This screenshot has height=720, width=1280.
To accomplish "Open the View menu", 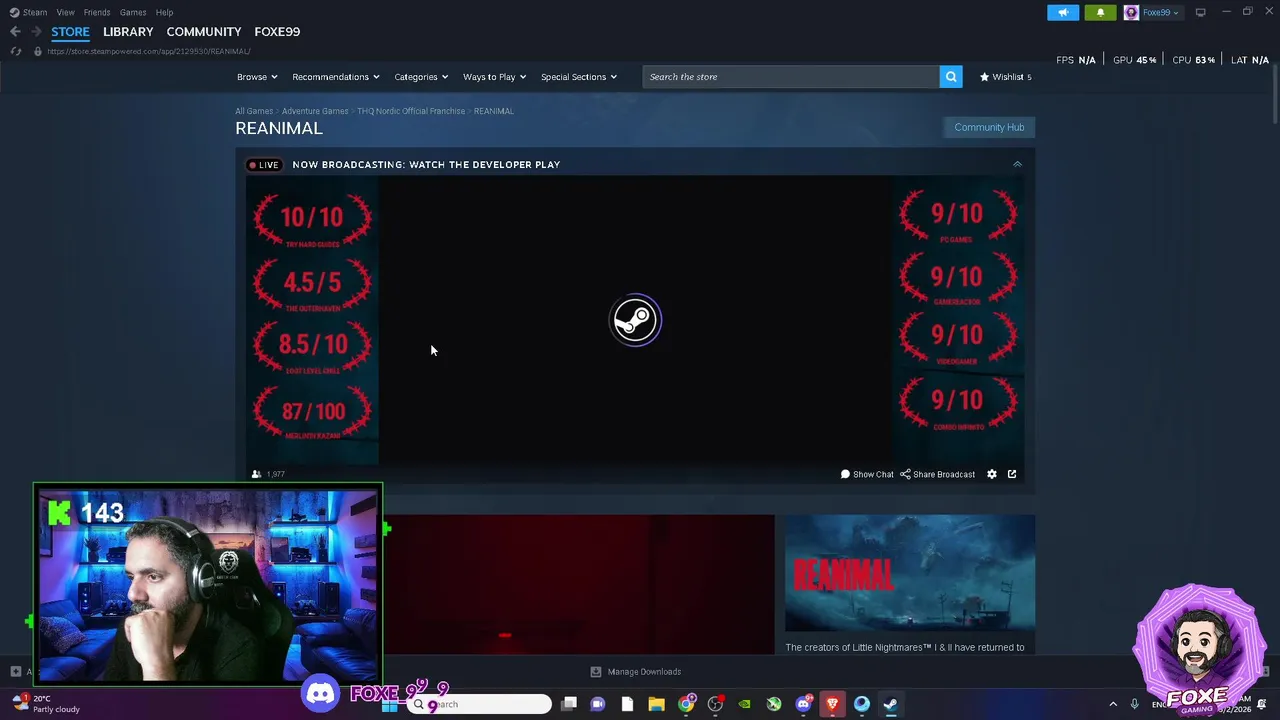I will (65, 12).
